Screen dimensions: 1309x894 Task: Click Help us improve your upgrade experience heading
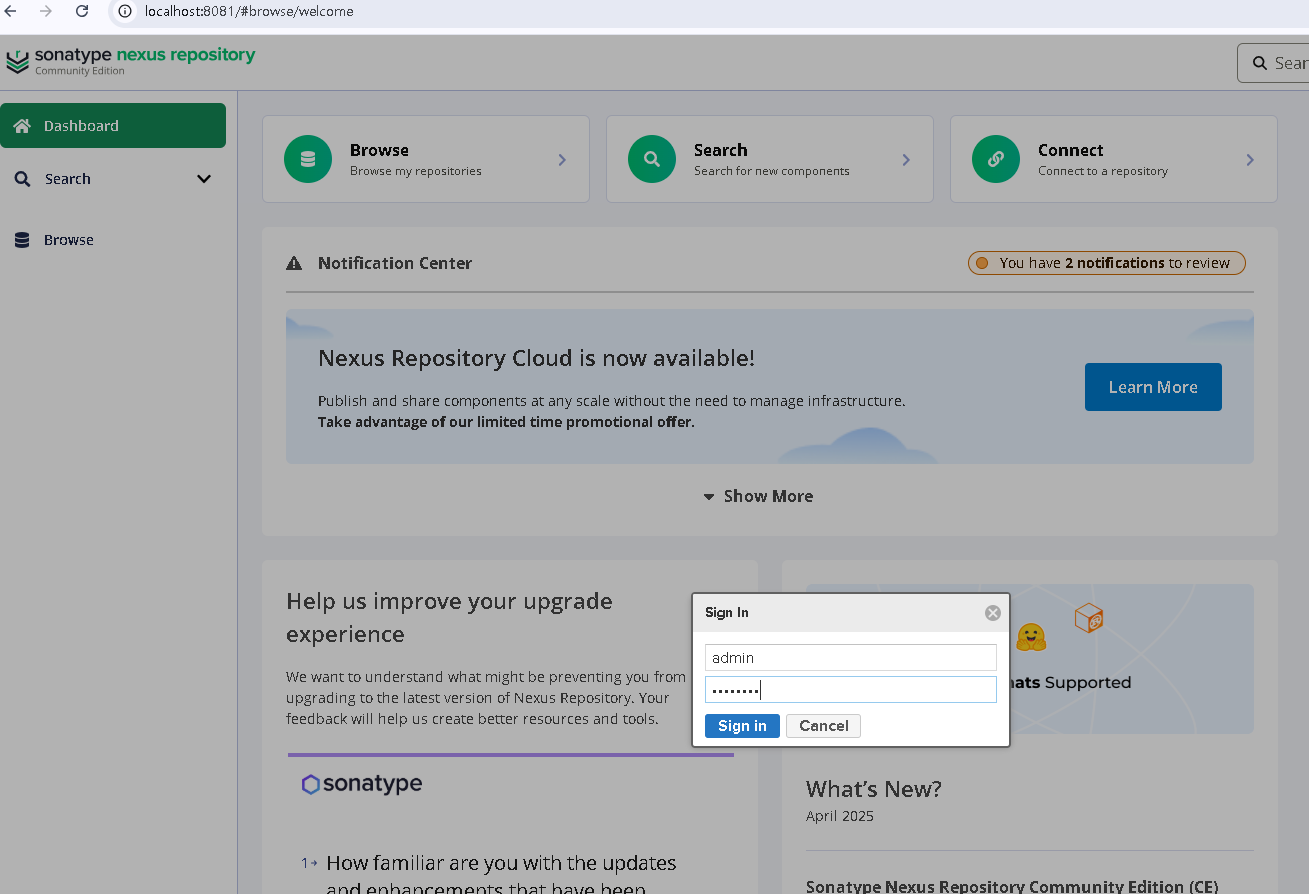(449, 618)
